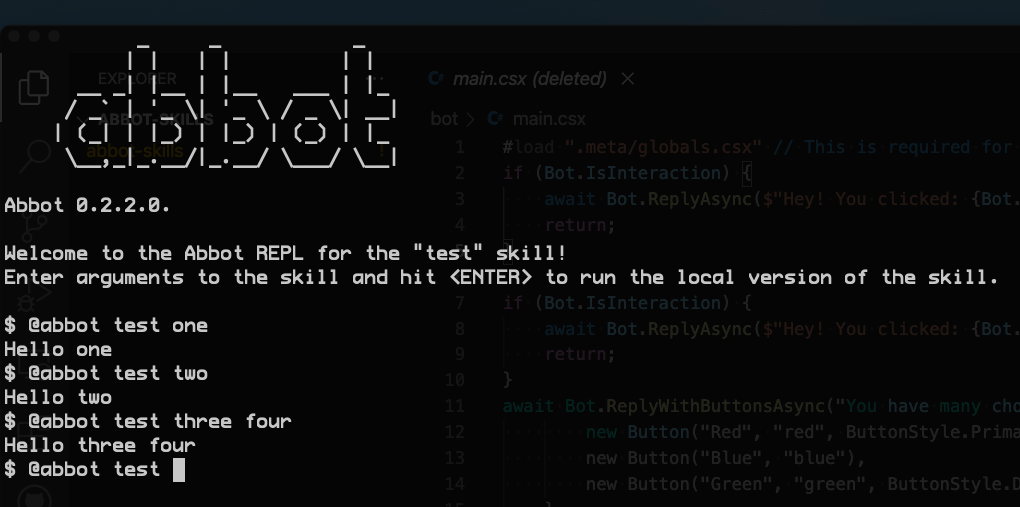Image resolution: width=1020 pixels, height=507 pixels.
Task: Click the 'Enter arguments to the skill' line
Action: tap(501, 277)
